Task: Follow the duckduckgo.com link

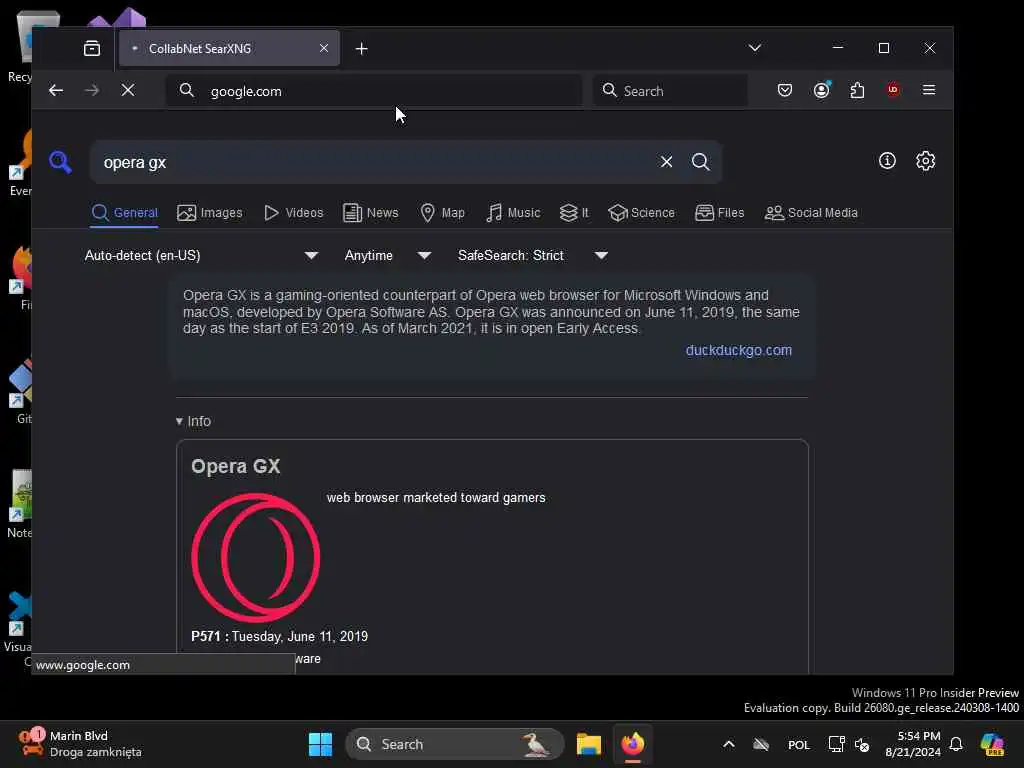Action: pos(739,350)
